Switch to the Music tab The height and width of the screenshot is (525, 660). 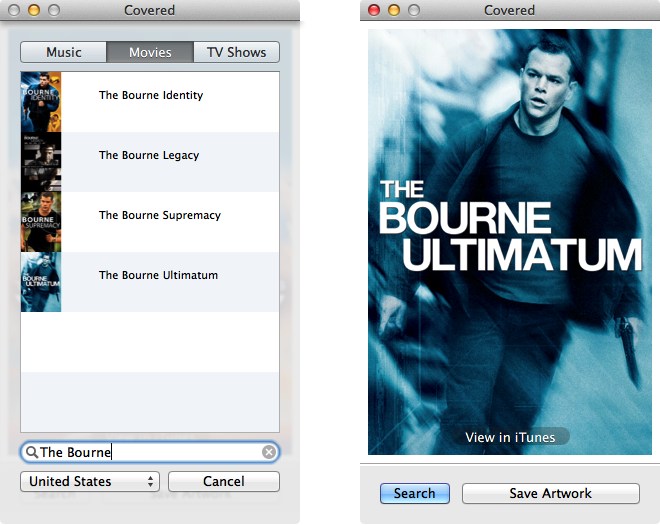64,52
